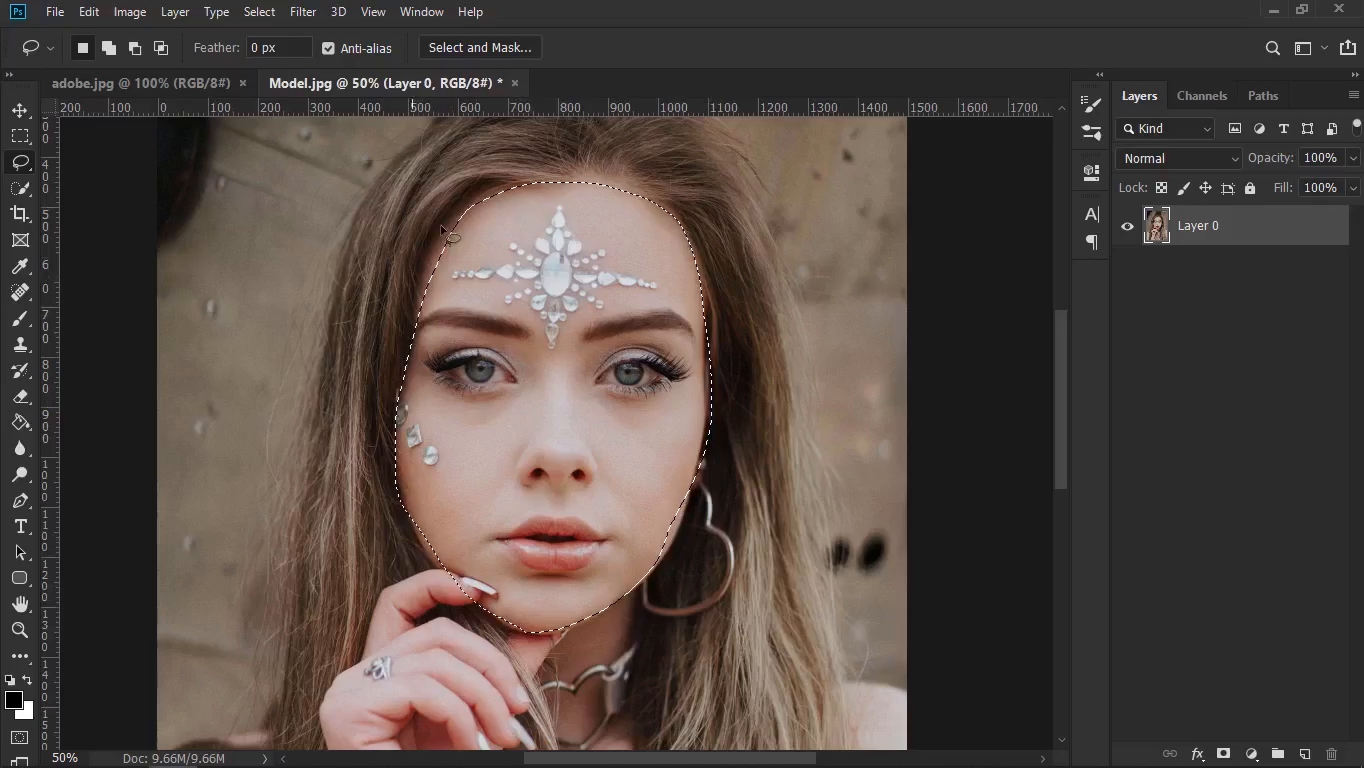Hide Layer 0 with the eye icon

point(1127,226)
